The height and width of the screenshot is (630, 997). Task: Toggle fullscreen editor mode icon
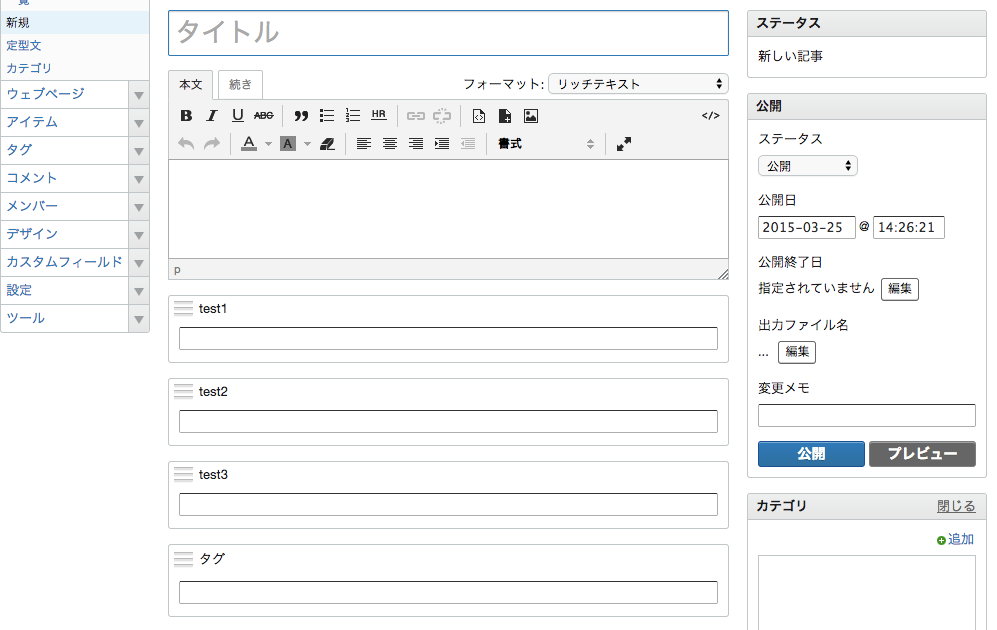pos(624,144)
